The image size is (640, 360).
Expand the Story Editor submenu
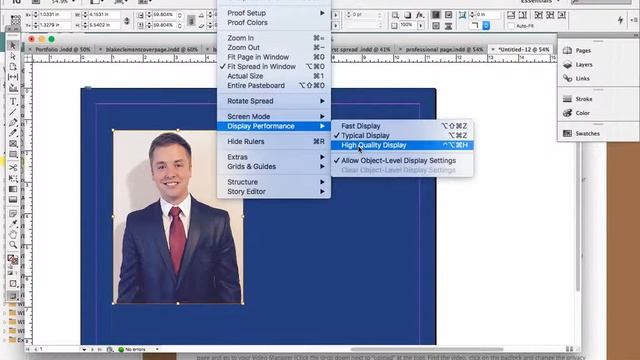pyautogui.click(x=274, y=191)
